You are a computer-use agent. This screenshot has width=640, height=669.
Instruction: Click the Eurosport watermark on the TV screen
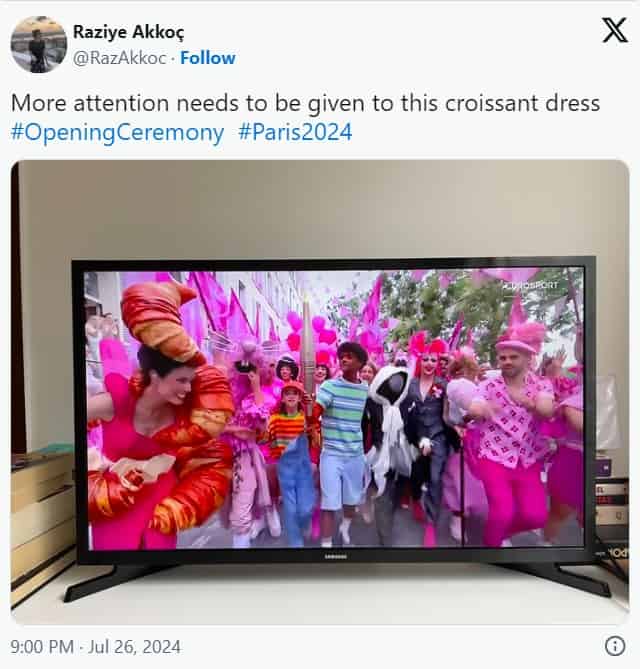[530, 285]
